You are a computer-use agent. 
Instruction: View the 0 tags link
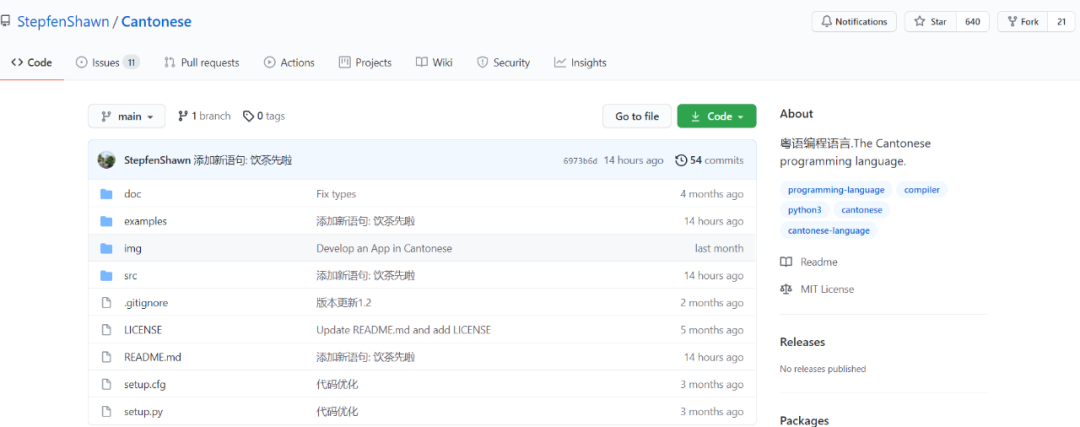[x=264, y=116]
